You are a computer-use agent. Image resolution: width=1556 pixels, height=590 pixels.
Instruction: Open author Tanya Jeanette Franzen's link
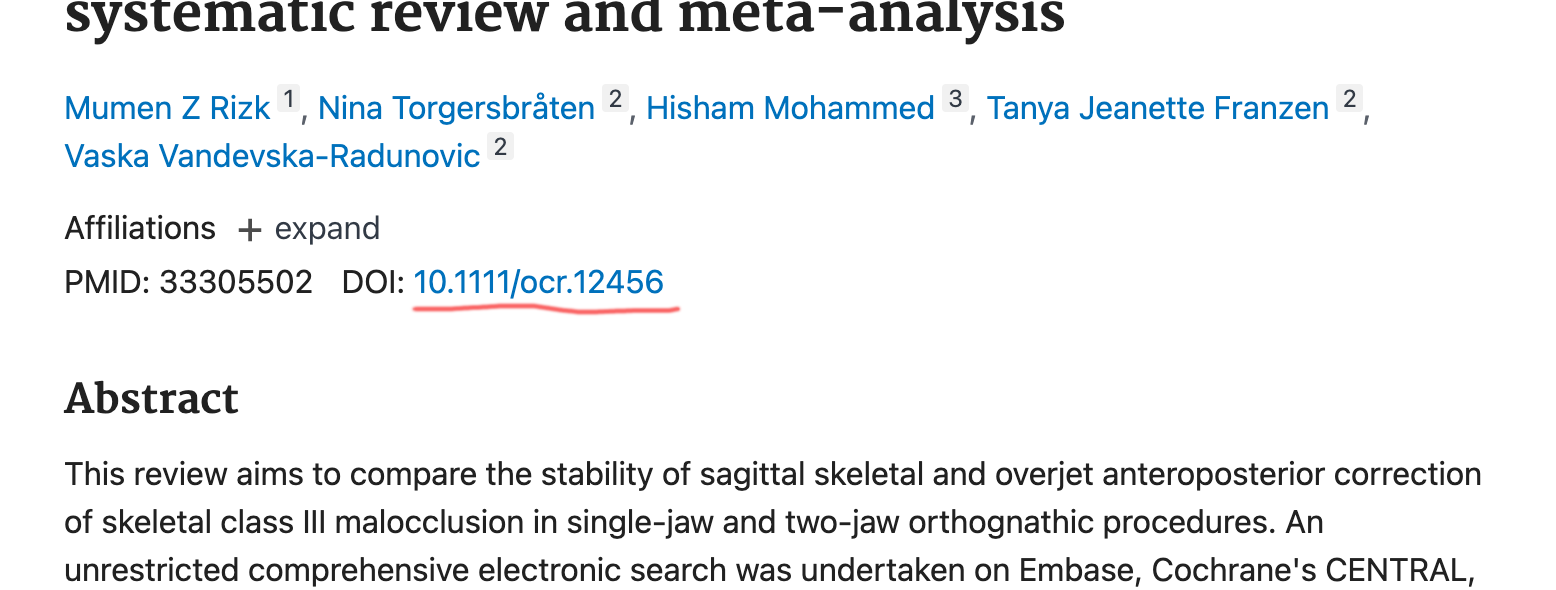click(x=1158, y=108)
